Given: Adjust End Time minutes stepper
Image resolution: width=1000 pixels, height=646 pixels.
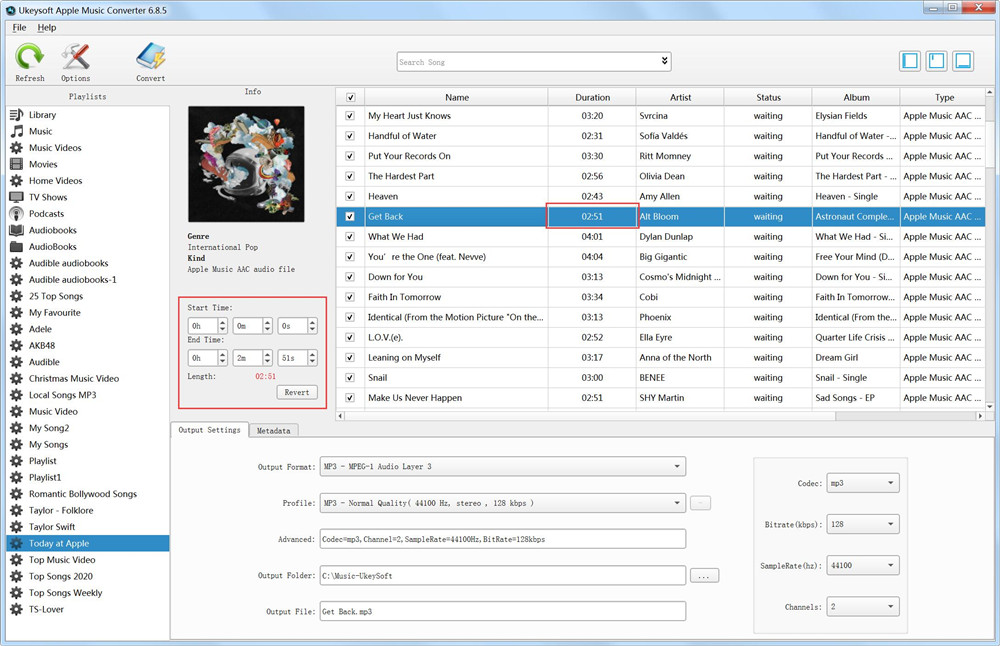Looking at the screenshot, I should coord(267,358).
